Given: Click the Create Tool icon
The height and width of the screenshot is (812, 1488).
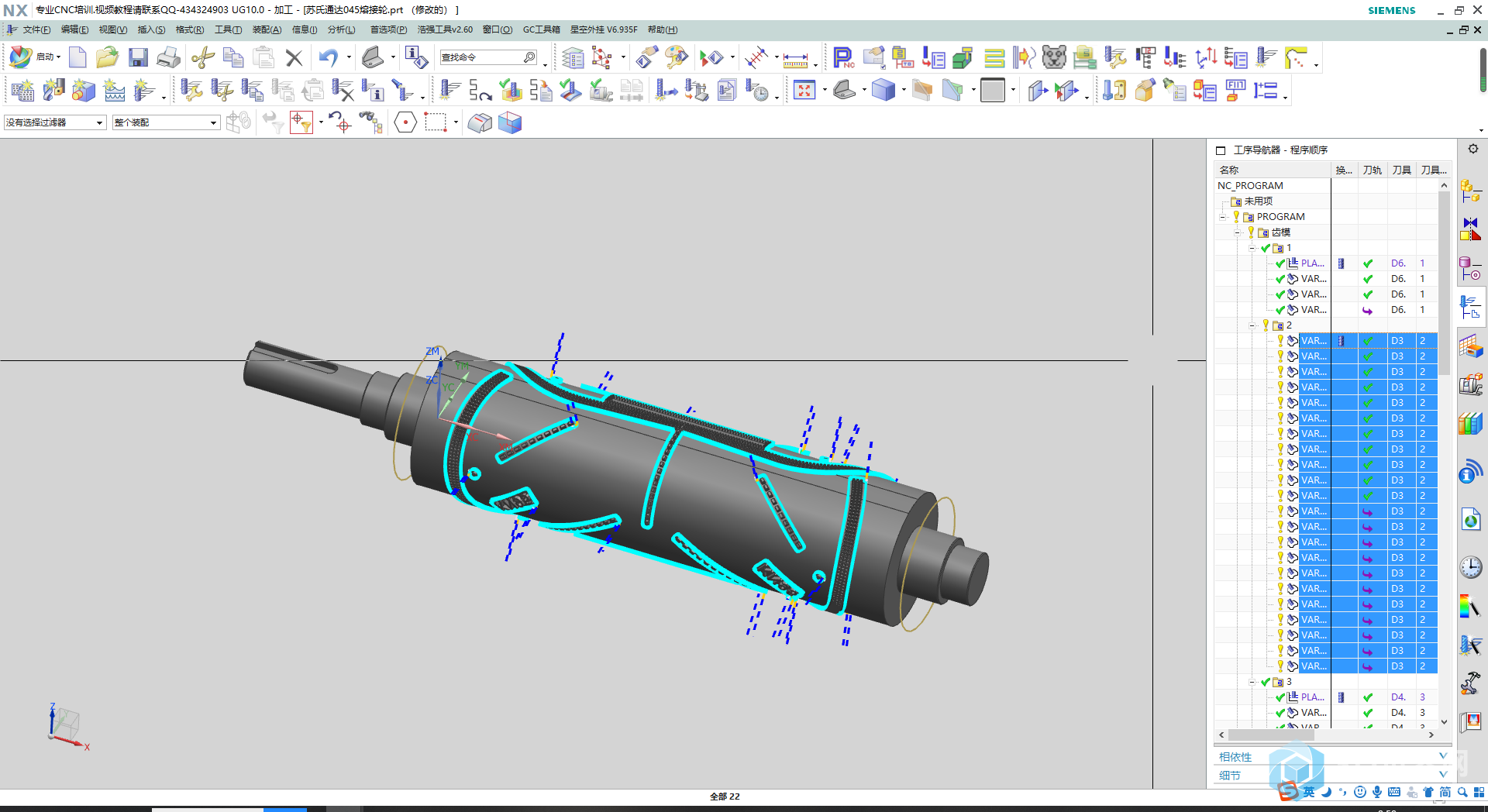Looking at the screenshot, I should (53, 91).
